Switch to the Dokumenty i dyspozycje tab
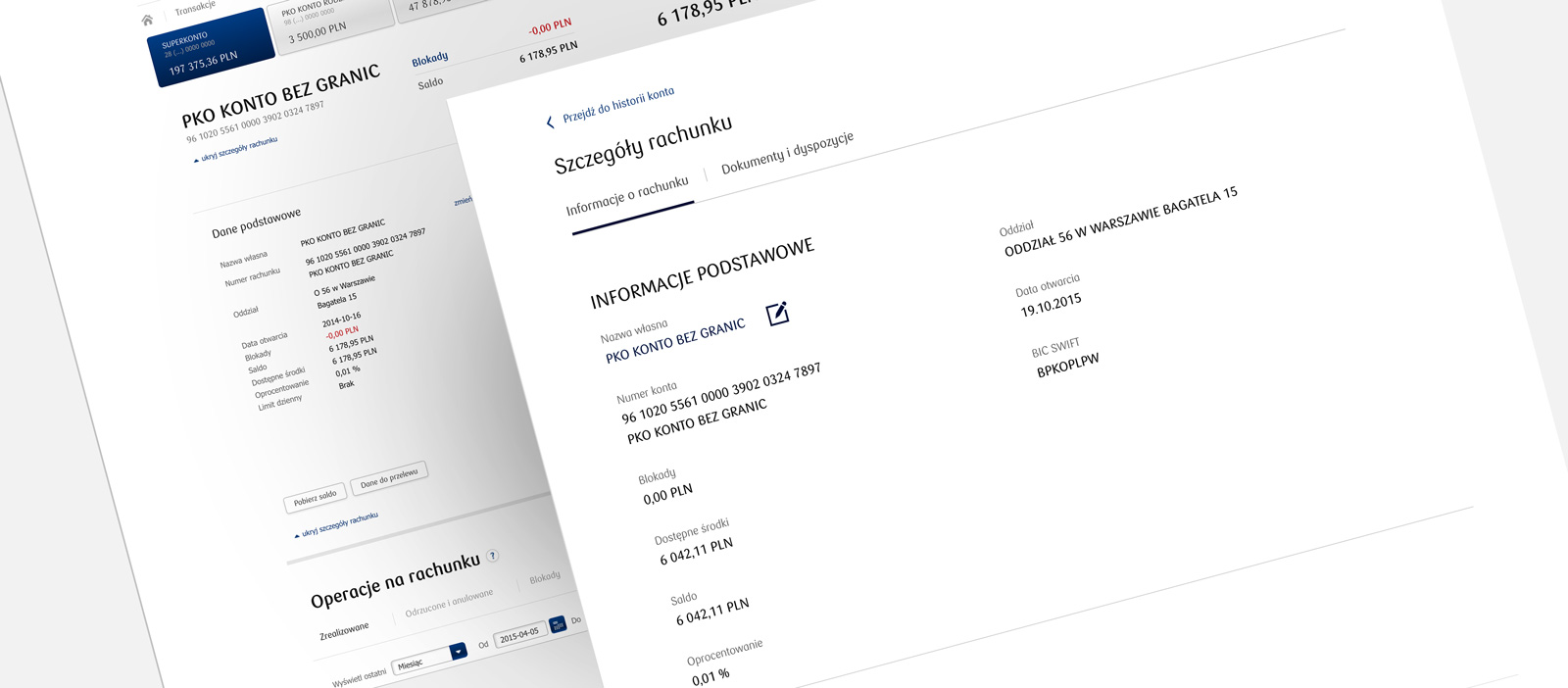This screenshot has height=688, width=1568. pos(788,152)
